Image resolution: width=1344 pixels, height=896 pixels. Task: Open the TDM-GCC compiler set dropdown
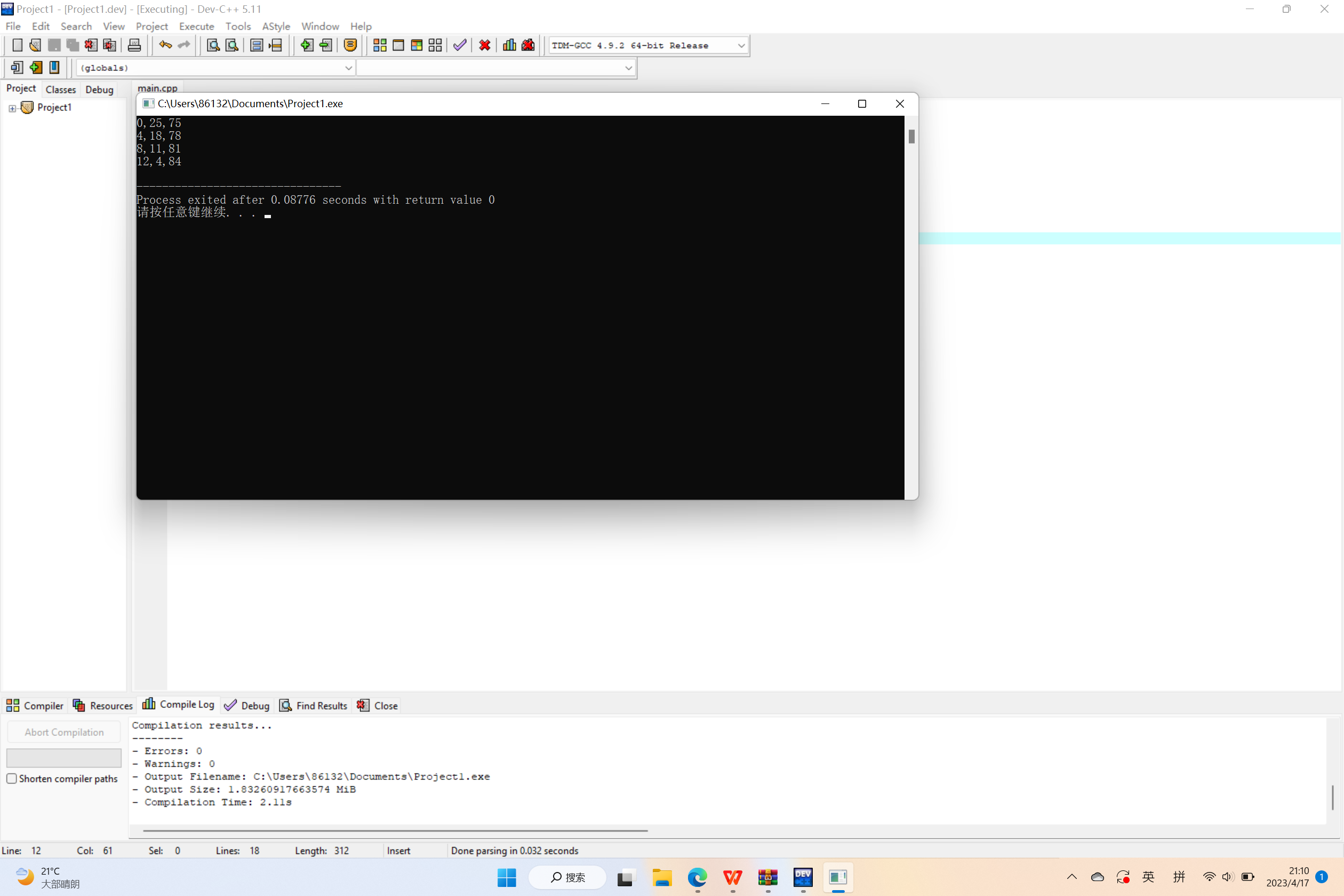pos(741,45)
